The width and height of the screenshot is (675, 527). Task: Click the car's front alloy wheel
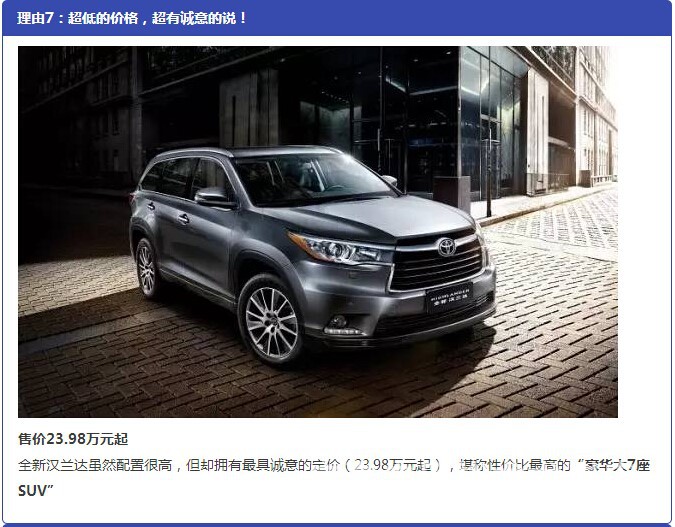pyautogui.click(x=271, y=322)
